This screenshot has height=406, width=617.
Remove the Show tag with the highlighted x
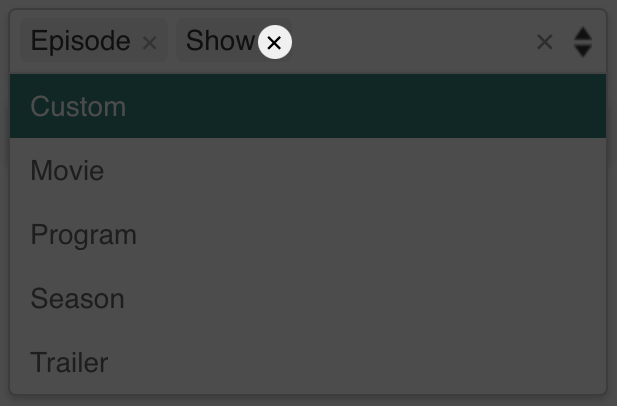(x=275, y=42)
